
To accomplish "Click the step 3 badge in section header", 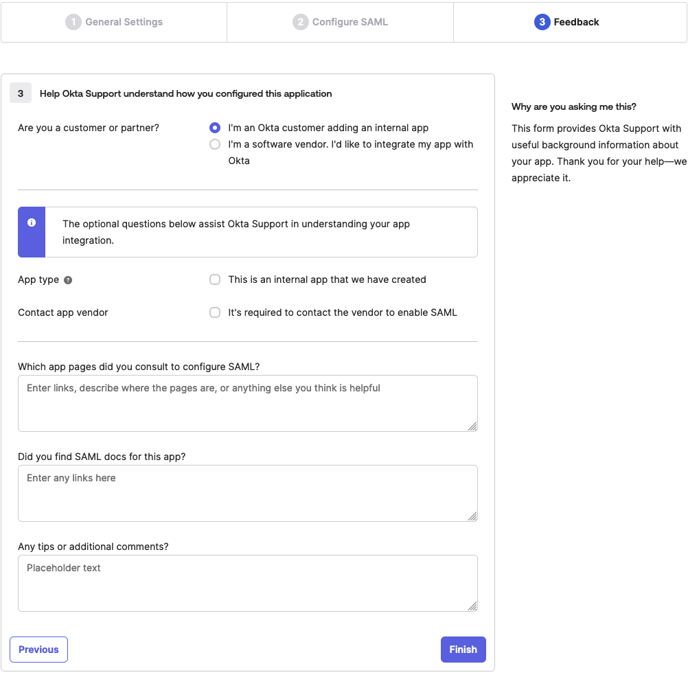I will [21, 94].
